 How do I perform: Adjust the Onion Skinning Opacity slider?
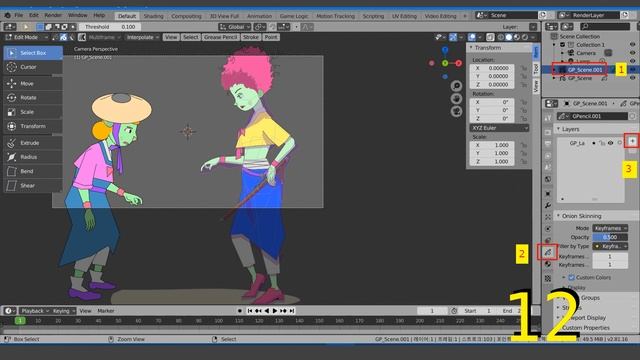[610, 237]
